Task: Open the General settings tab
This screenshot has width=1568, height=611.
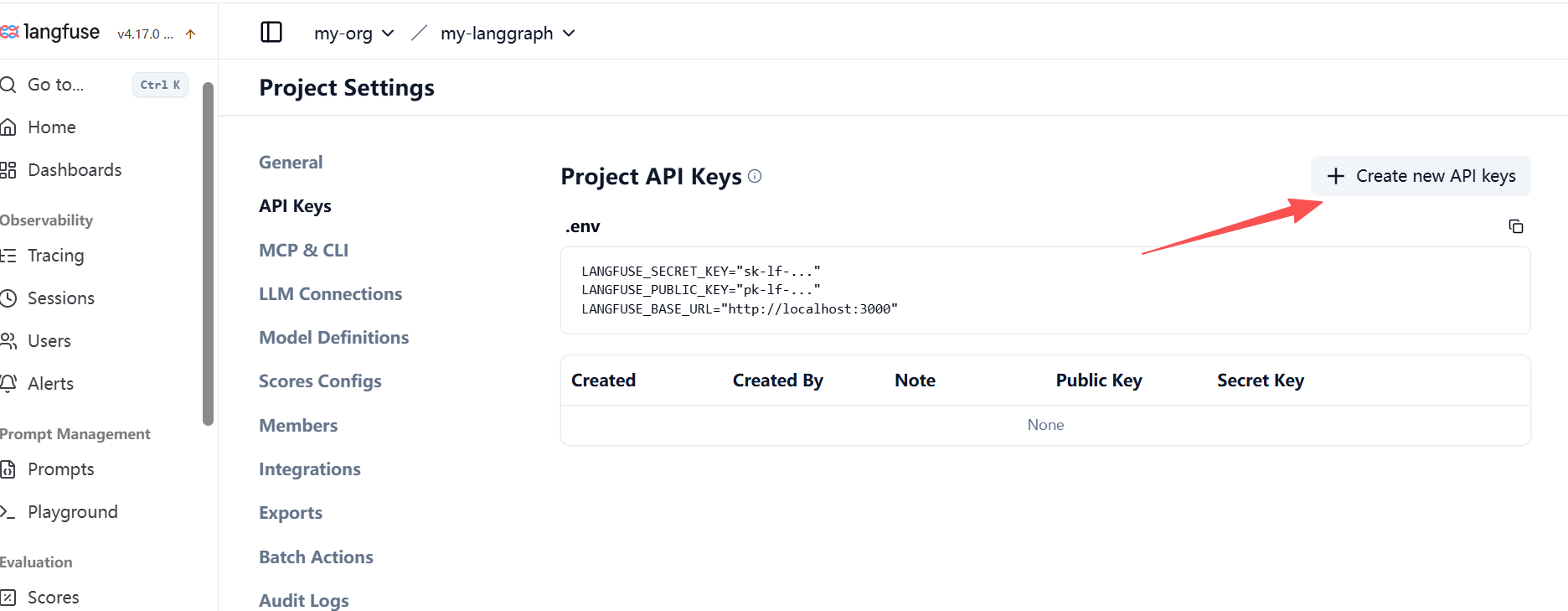Action: [x=291, y=163]
